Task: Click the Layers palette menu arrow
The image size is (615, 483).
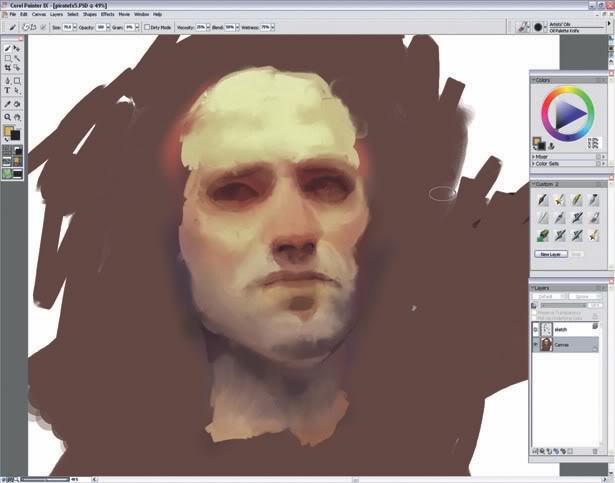Action: pyautogui.click(x=604, y=288)
